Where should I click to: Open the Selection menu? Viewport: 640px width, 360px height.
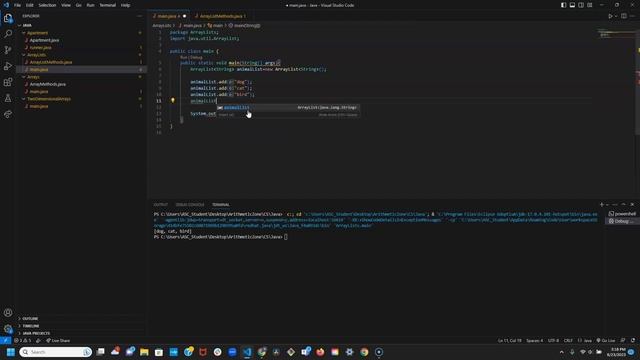click(x=47, y=5)
